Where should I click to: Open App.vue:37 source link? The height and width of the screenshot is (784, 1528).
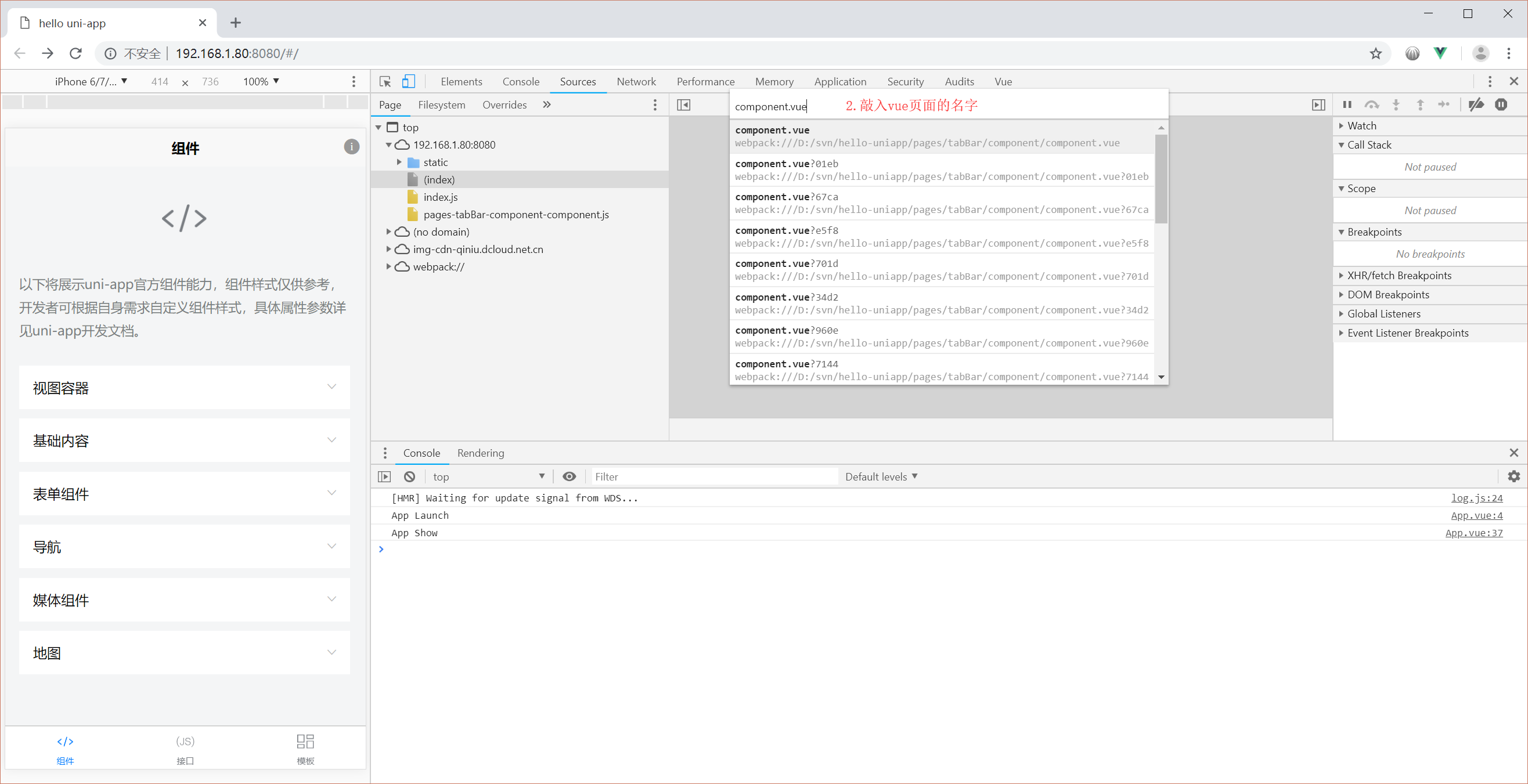1473,533
